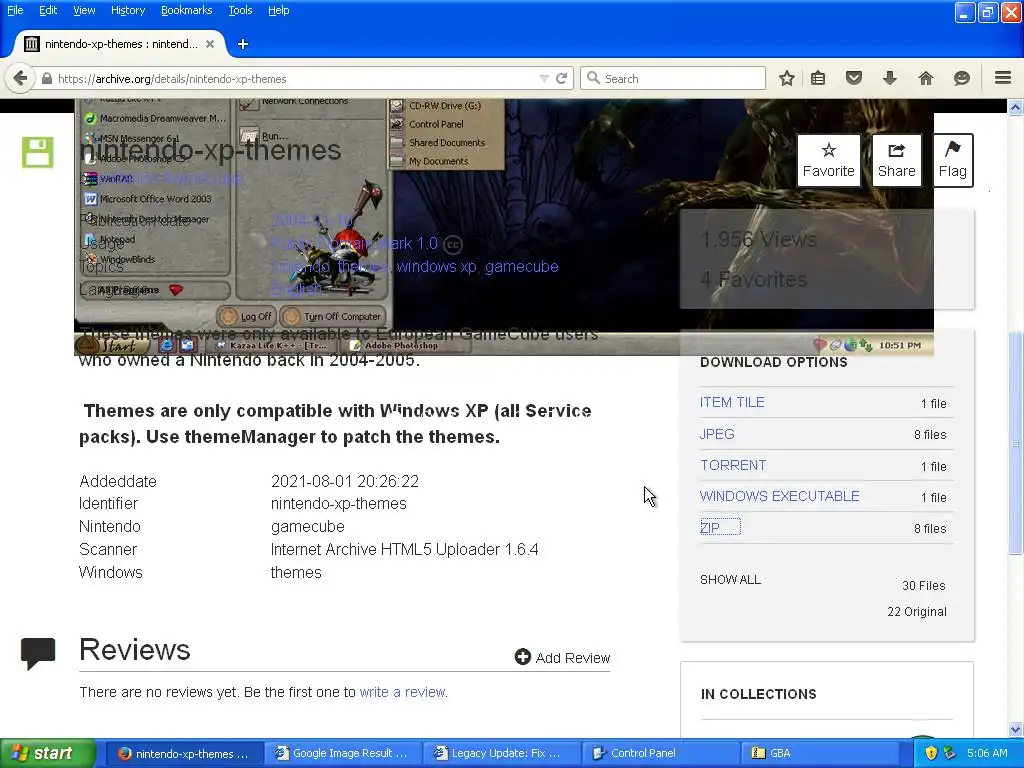Click the nintendo-xp-themes taskbar button
This screenshot has width=1024, height=768.
[x=184, y=753]
